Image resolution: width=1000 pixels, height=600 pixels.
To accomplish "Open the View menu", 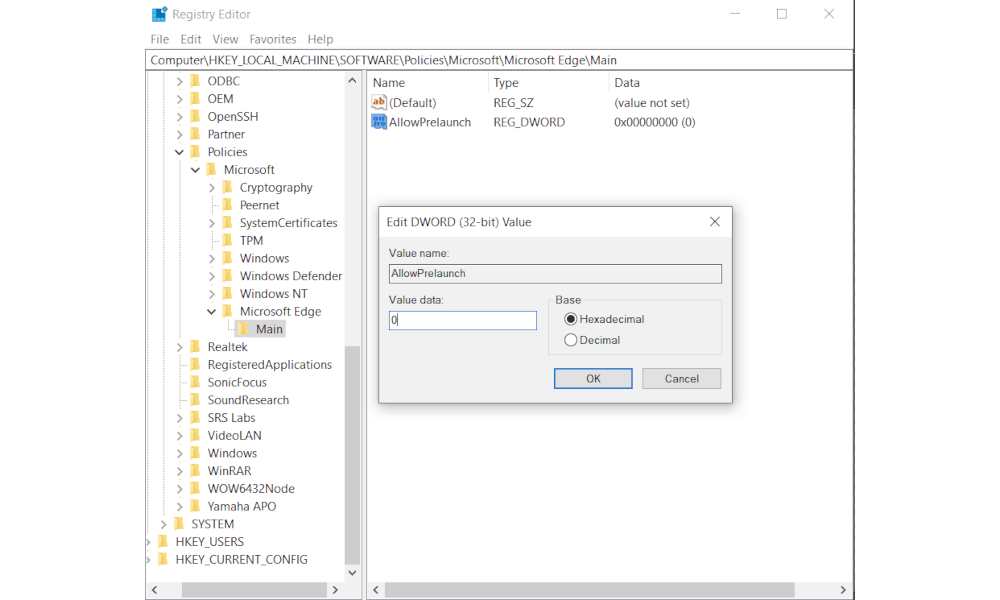I will [225, 39].
